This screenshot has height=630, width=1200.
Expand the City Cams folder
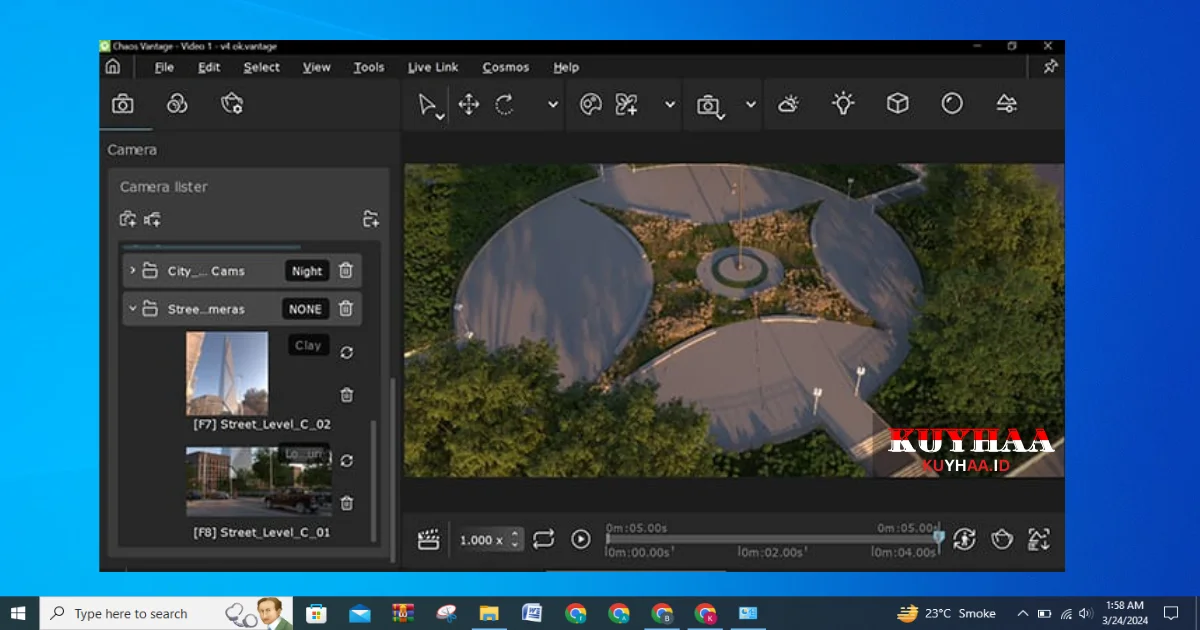pos(132,271)
